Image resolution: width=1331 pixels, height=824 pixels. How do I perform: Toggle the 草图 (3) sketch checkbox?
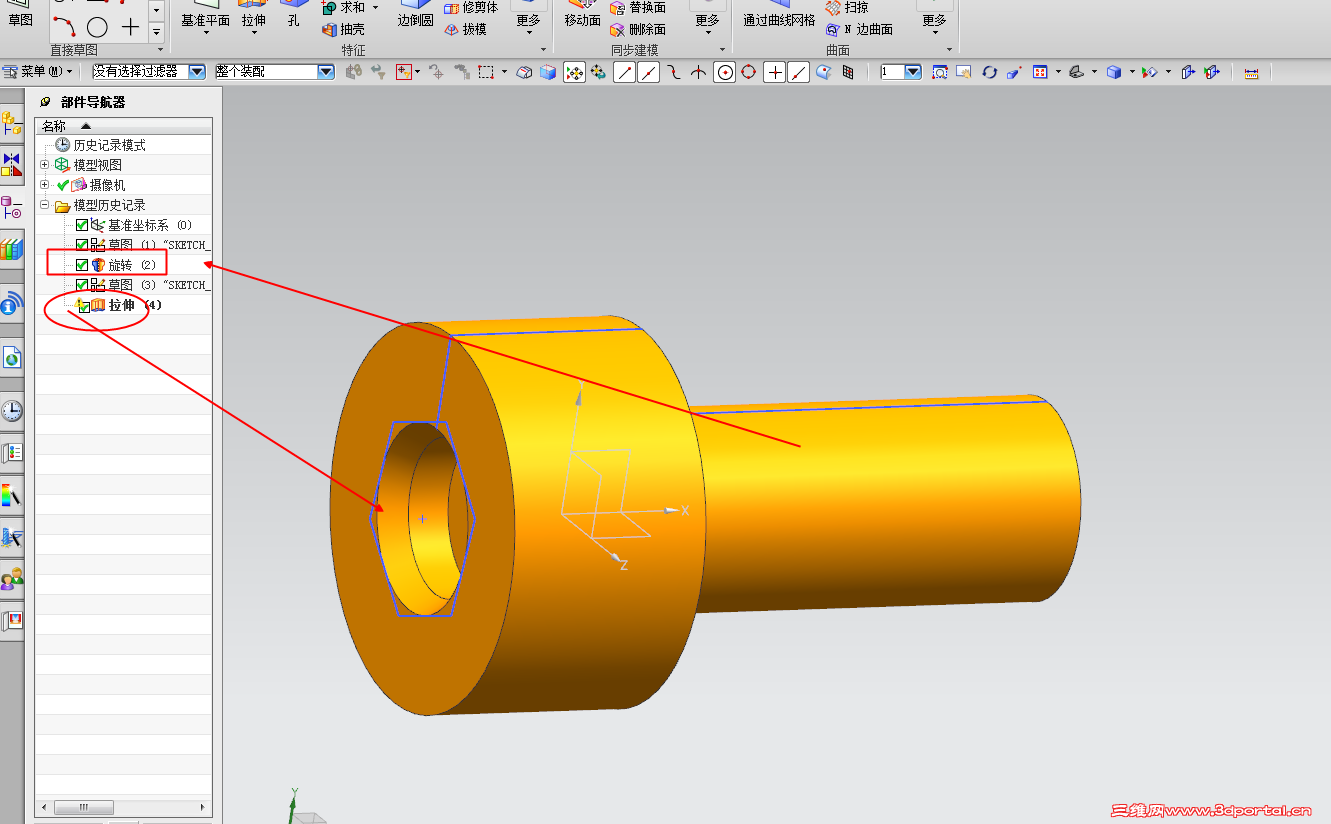tap(82, 285)
